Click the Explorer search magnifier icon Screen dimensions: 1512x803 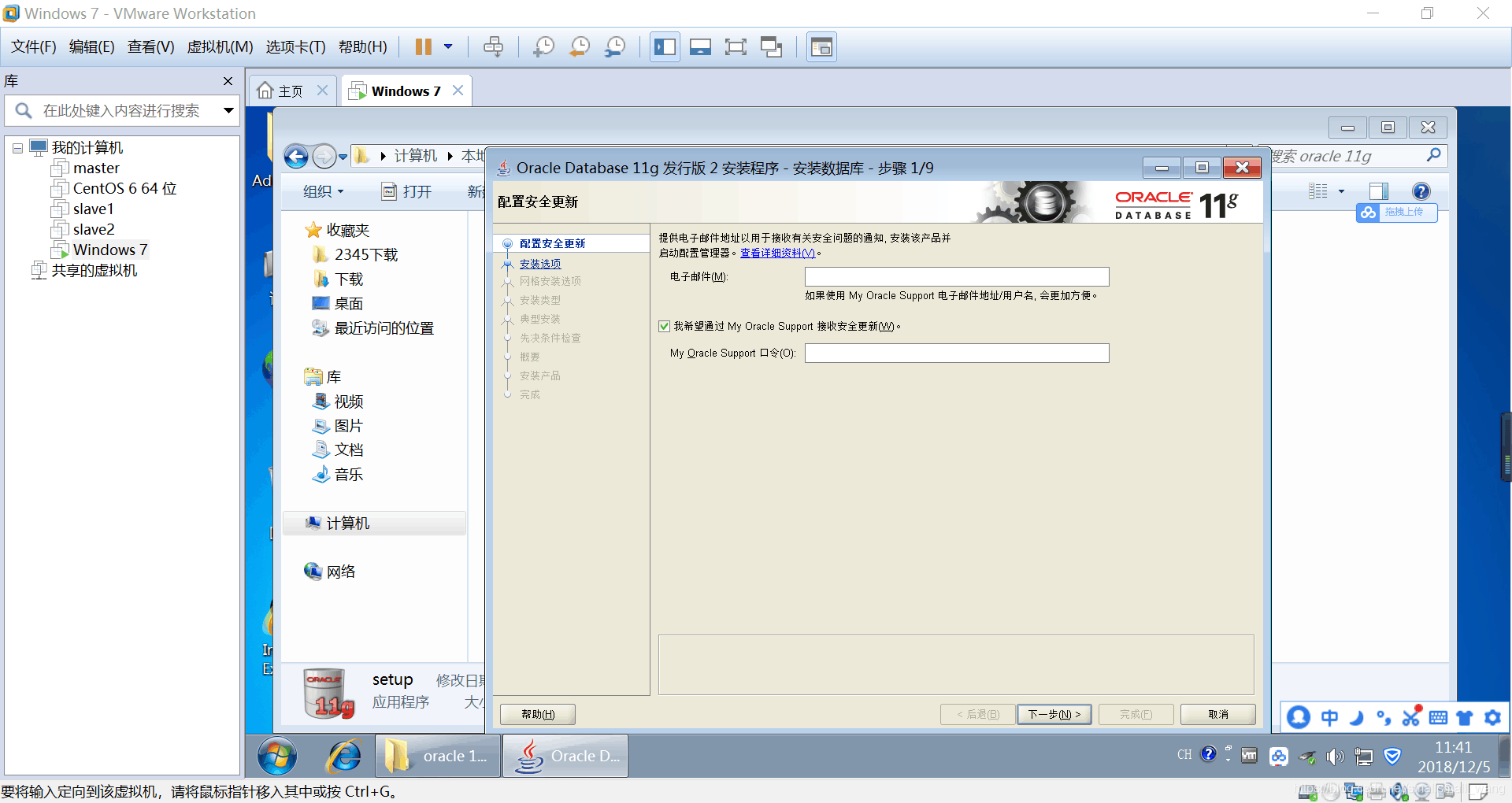click(1434, 155)
